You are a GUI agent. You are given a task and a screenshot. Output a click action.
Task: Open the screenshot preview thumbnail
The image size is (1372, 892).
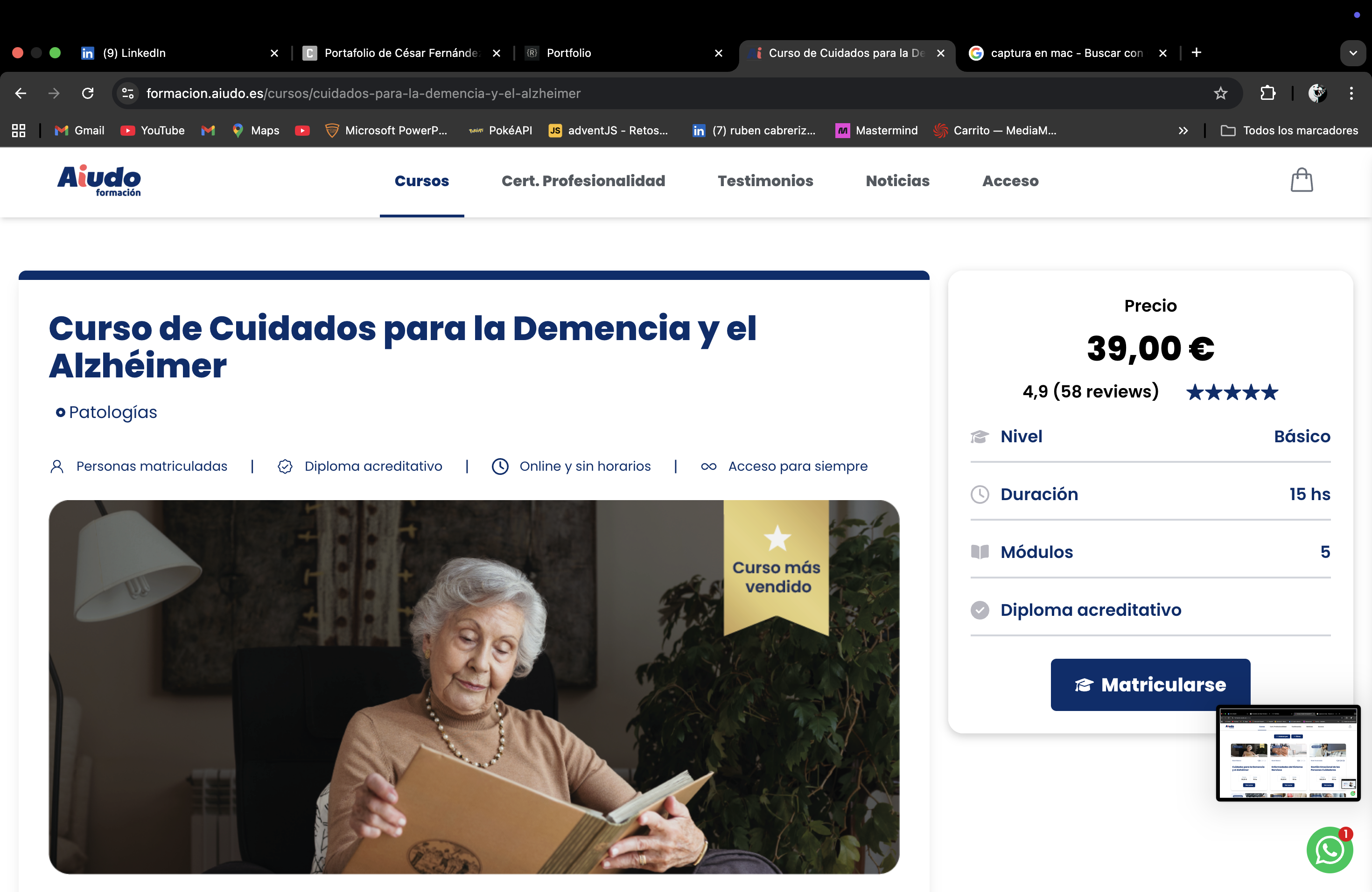1288,753
